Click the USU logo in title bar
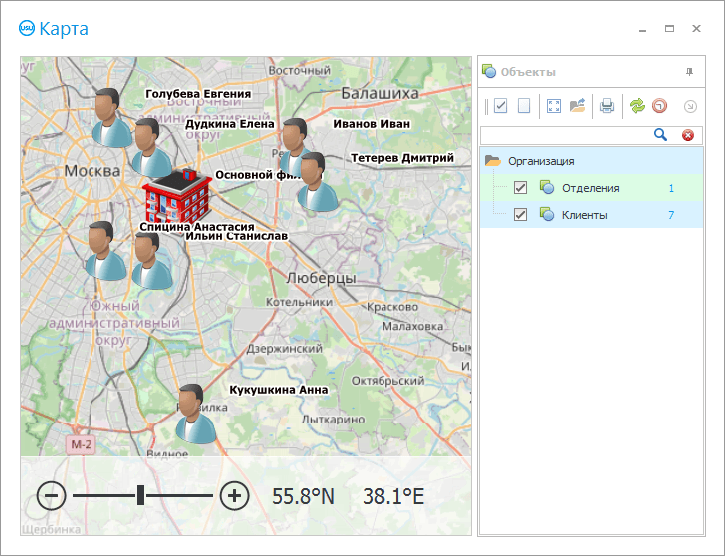The height and width of the screenshot is (556, 725). pyautogui.click(x=27, y=28)
